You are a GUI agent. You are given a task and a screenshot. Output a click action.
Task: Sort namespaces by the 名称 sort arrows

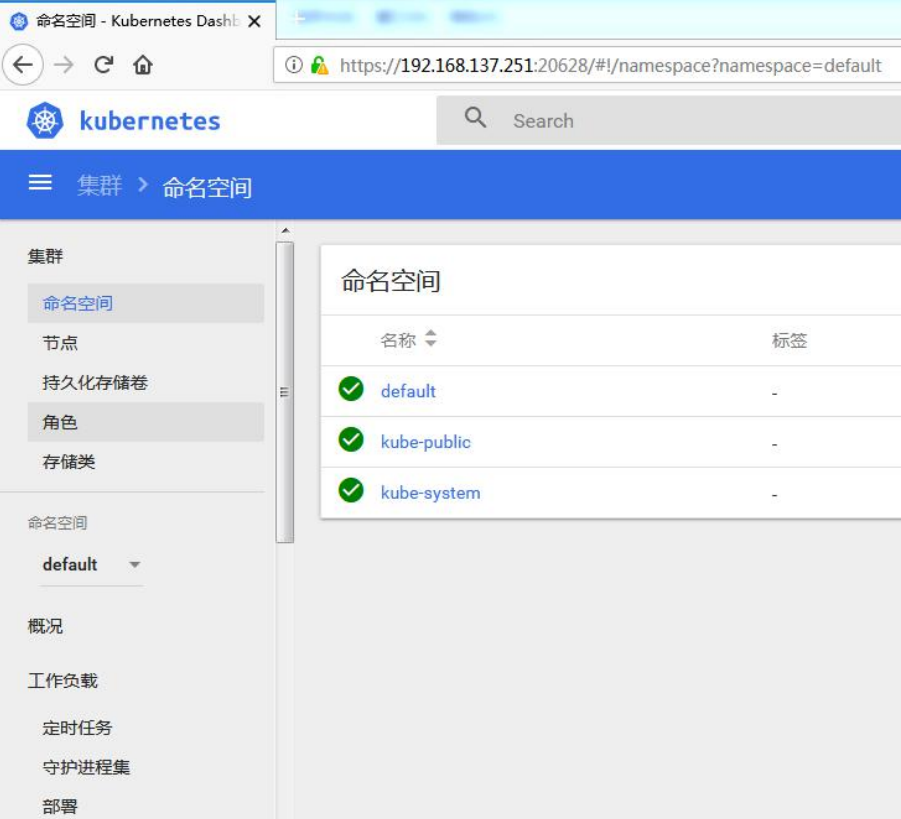(x=430, y=338)
